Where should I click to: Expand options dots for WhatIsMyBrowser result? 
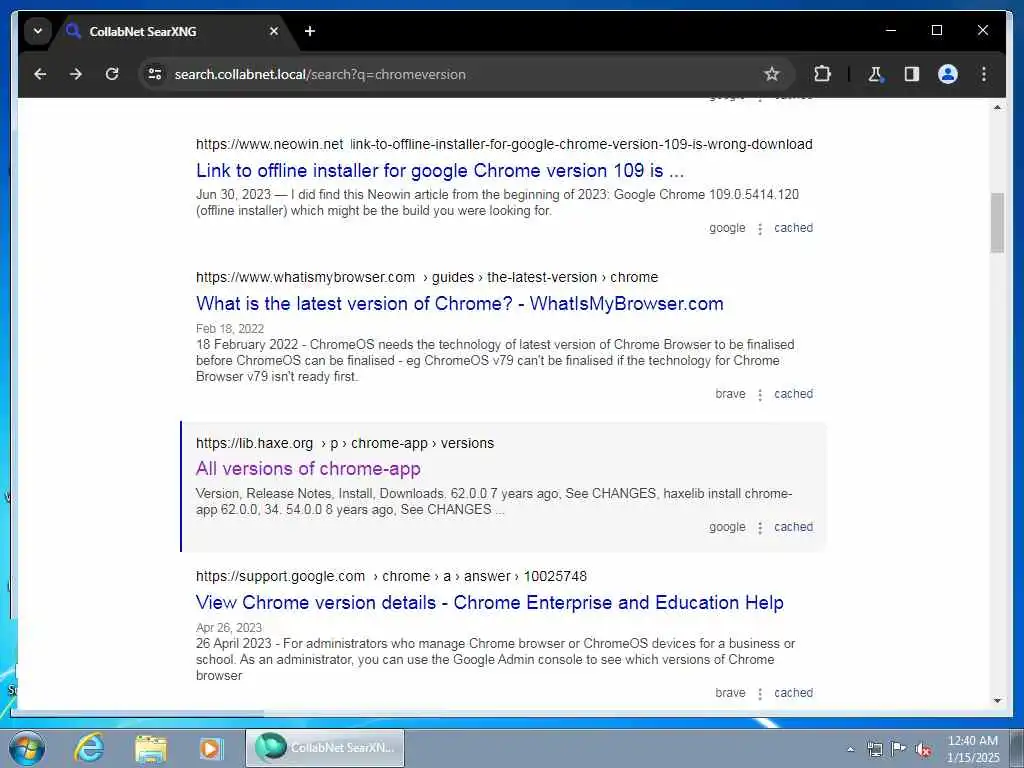click(760, 394)
